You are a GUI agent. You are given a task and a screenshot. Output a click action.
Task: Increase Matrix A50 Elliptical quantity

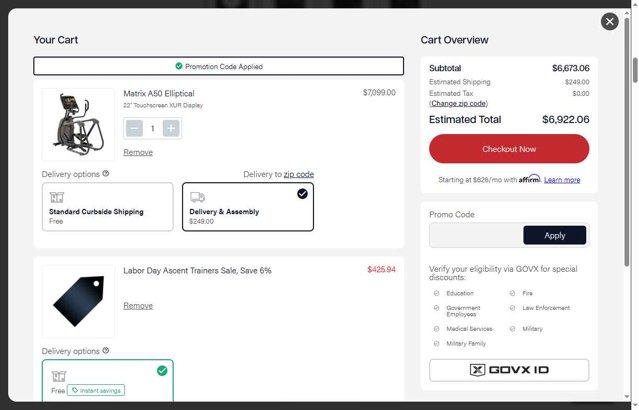pos(171,128)
